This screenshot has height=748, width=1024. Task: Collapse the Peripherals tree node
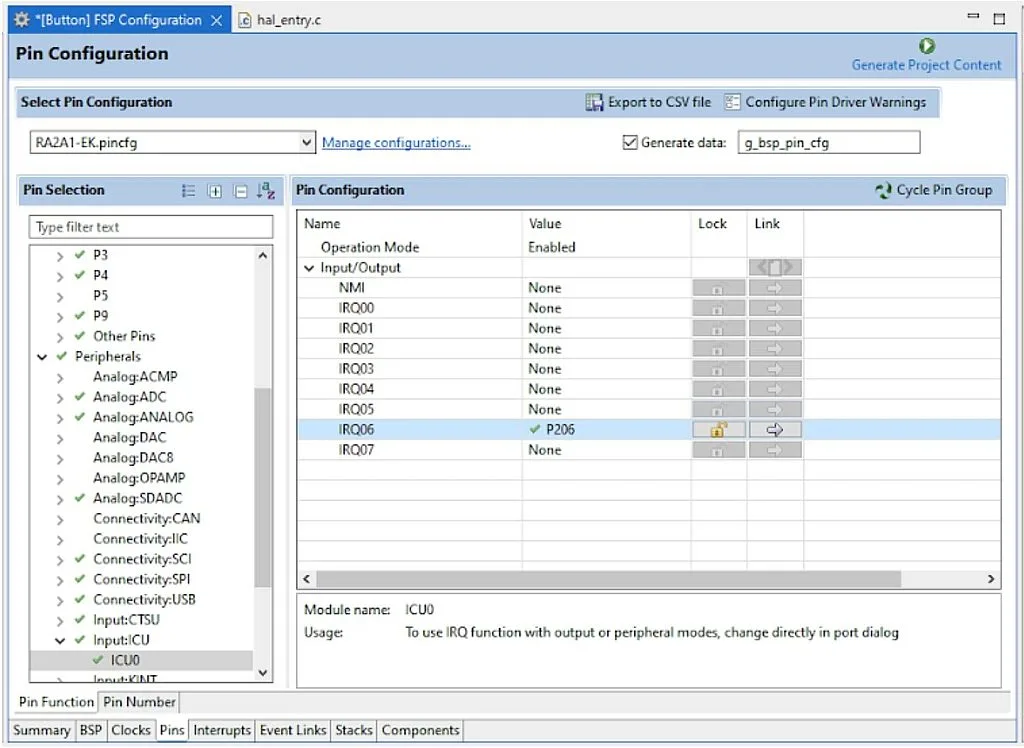tap(43, 357)
